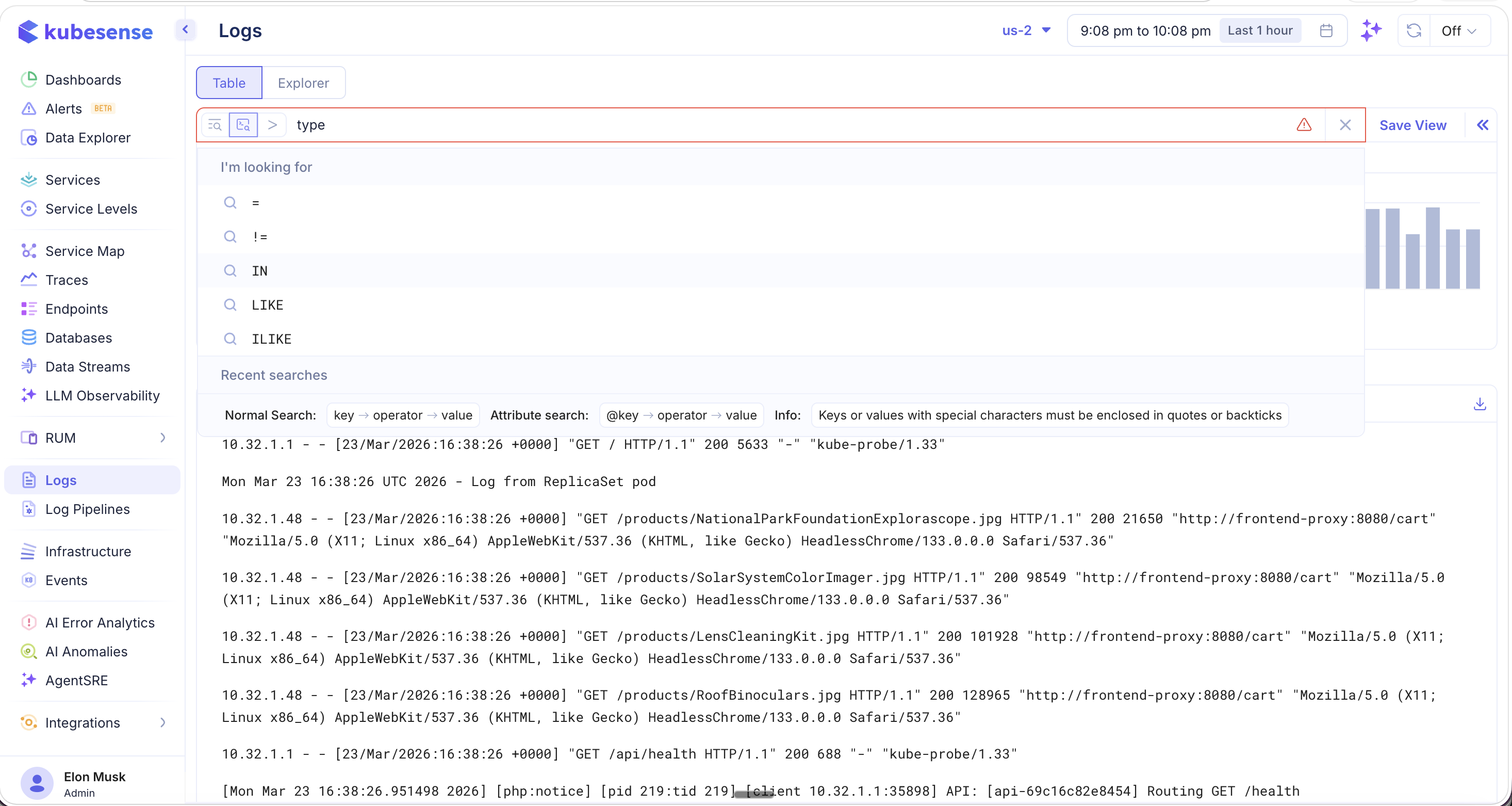Screen dimensions: 1512x806
Task: Open Service Map in the sidebar
Action: (x=84, y=251)
